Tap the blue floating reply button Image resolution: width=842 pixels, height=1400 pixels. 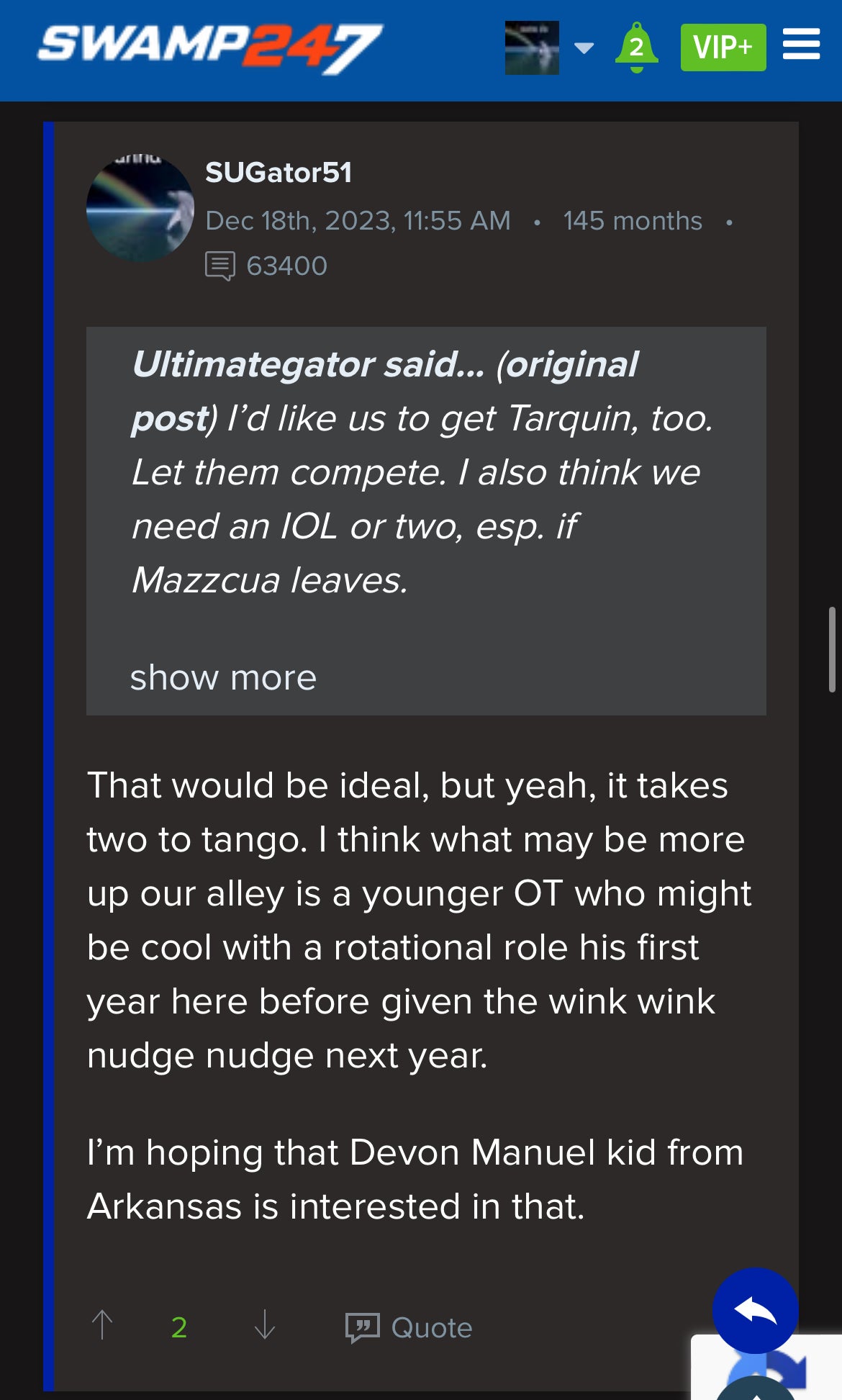coord(755,1311)
